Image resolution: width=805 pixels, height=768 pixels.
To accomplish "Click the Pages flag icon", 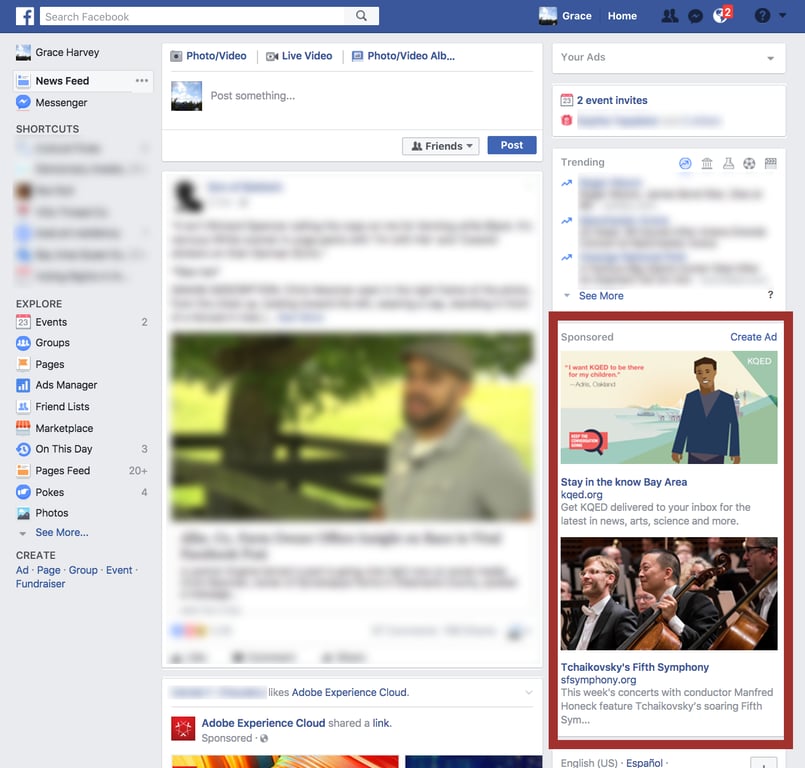I will click(23, 364).
